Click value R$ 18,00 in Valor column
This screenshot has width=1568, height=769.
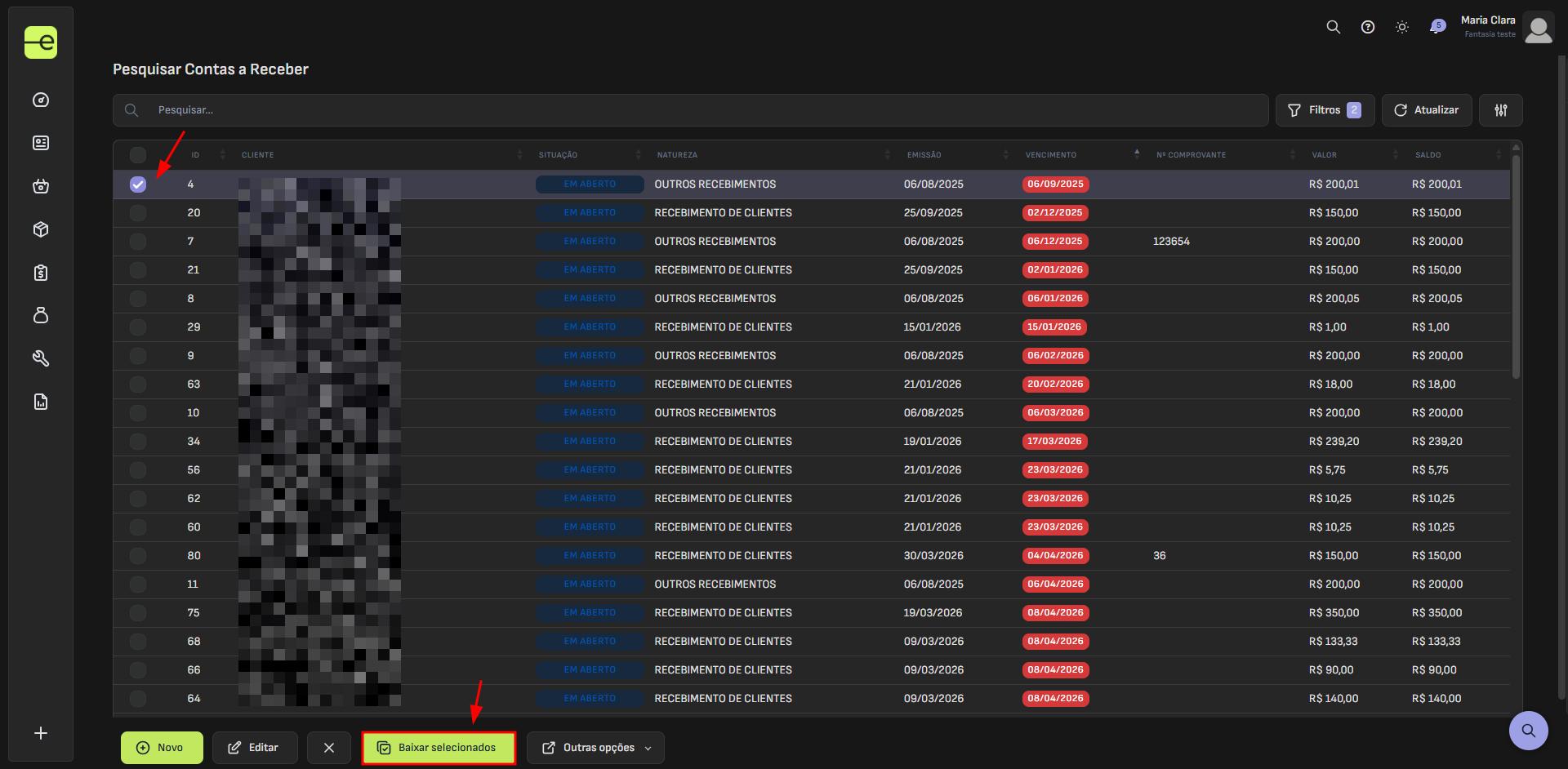(x=1330, y=384)
